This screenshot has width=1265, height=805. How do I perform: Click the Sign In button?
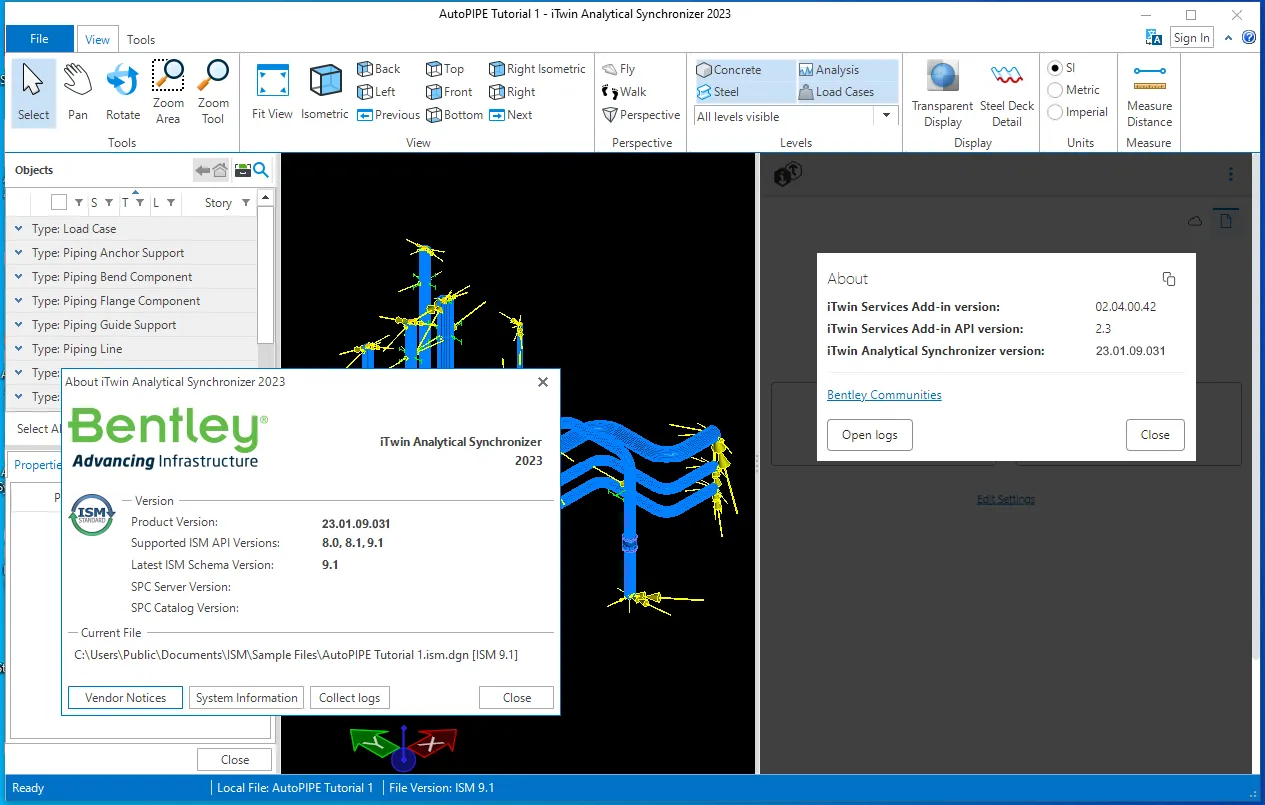pos(1191,38)
